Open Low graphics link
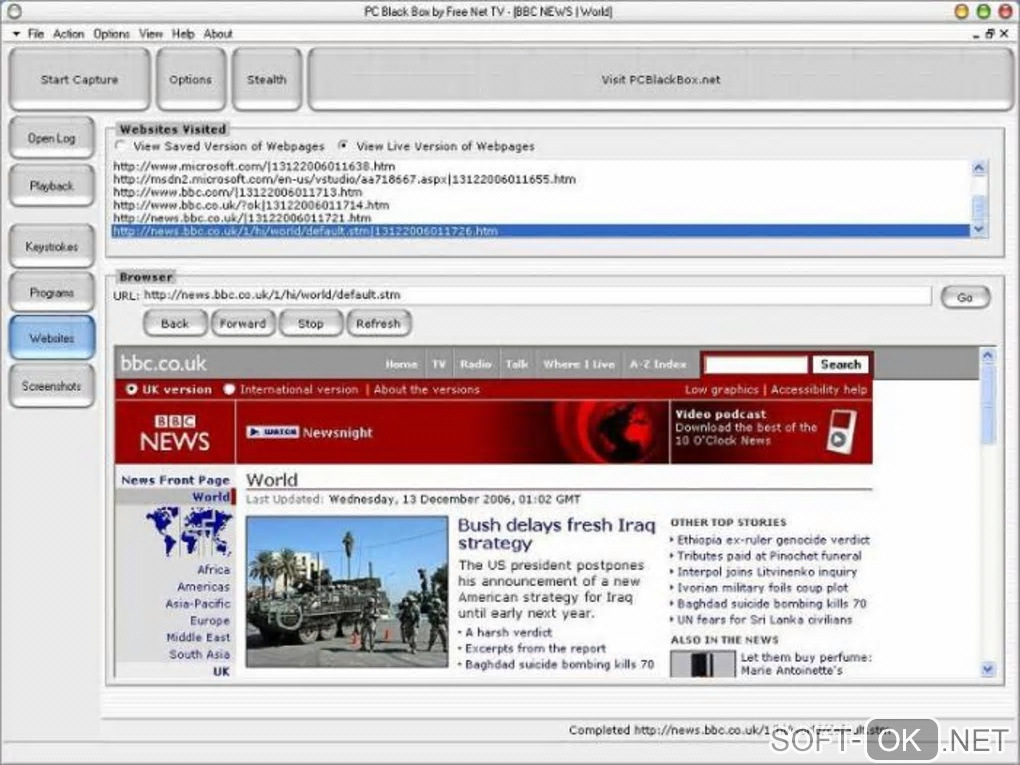The image size is (1020, 765). pos(721,390)
